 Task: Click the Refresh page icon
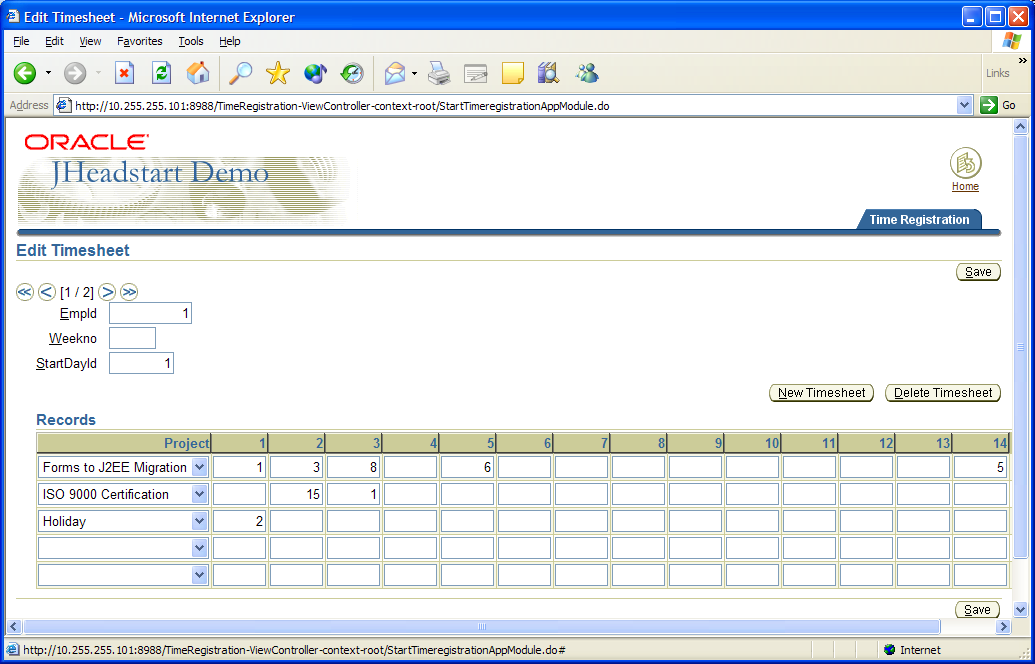tap(161, 73)
